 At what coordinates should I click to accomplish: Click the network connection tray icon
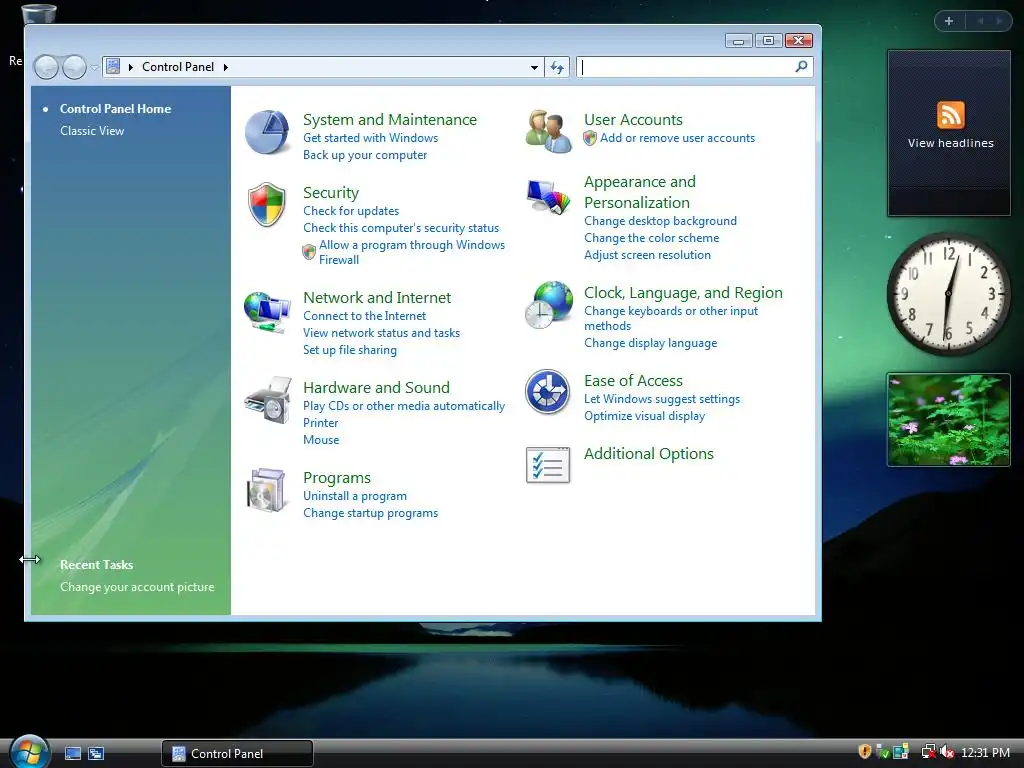tap(928, 752)
